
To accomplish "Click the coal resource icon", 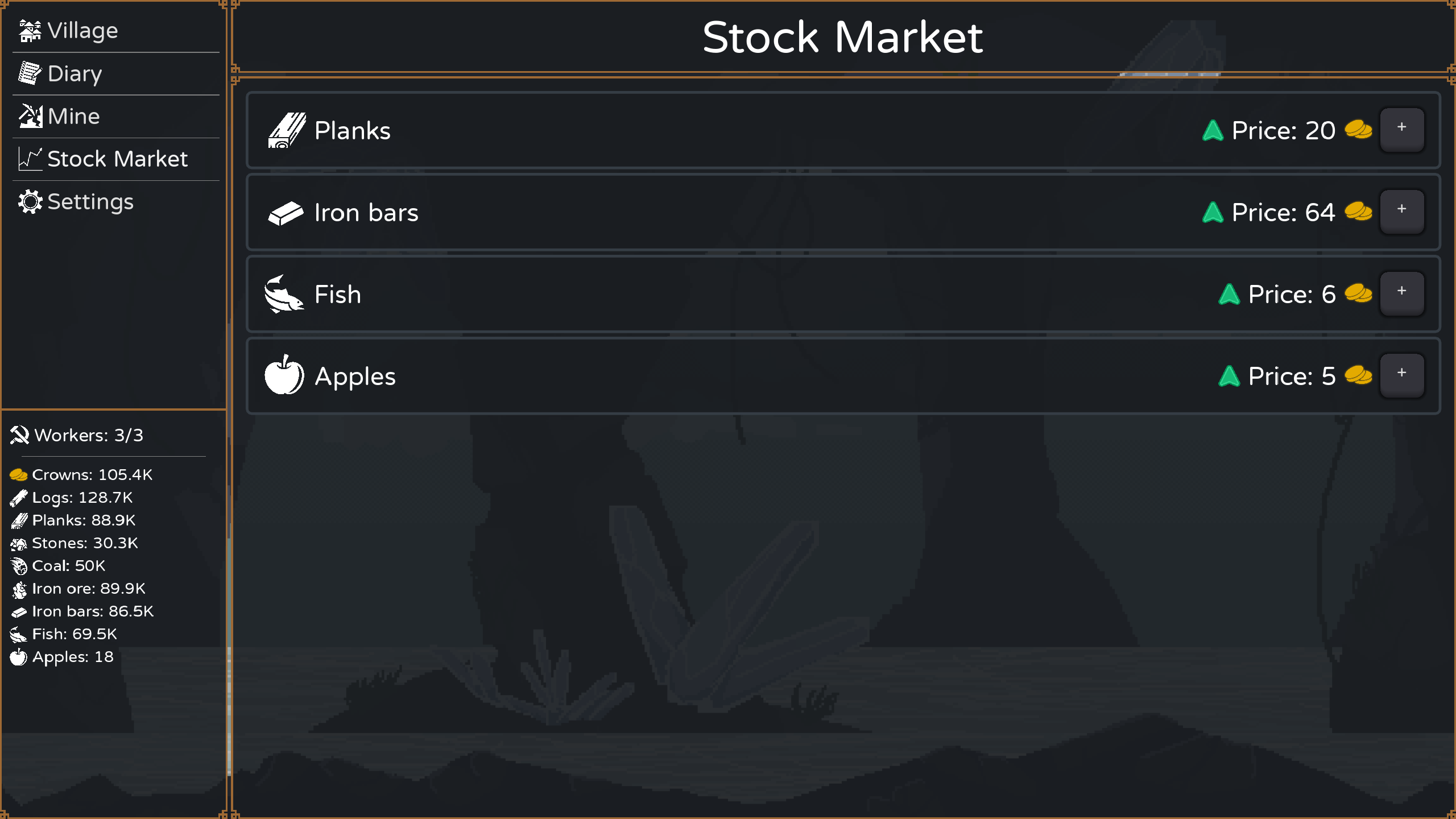I will tap(19, 565).
